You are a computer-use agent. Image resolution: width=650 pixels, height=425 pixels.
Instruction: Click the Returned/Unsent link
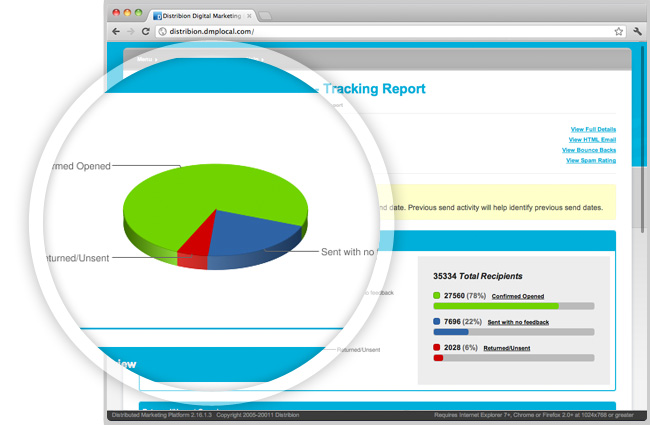coord(507,348)
